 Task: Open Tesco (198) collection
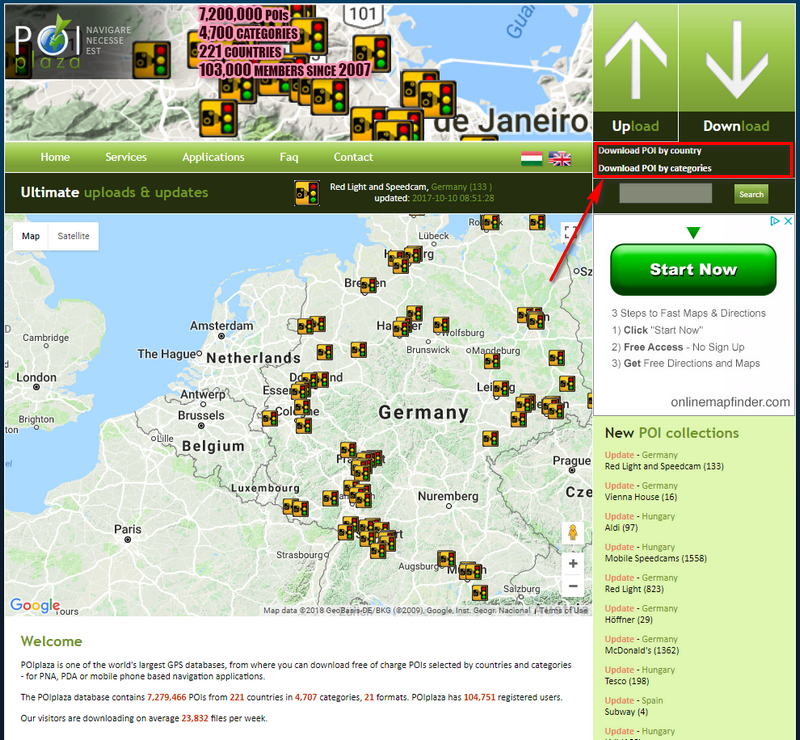[627, 681]
